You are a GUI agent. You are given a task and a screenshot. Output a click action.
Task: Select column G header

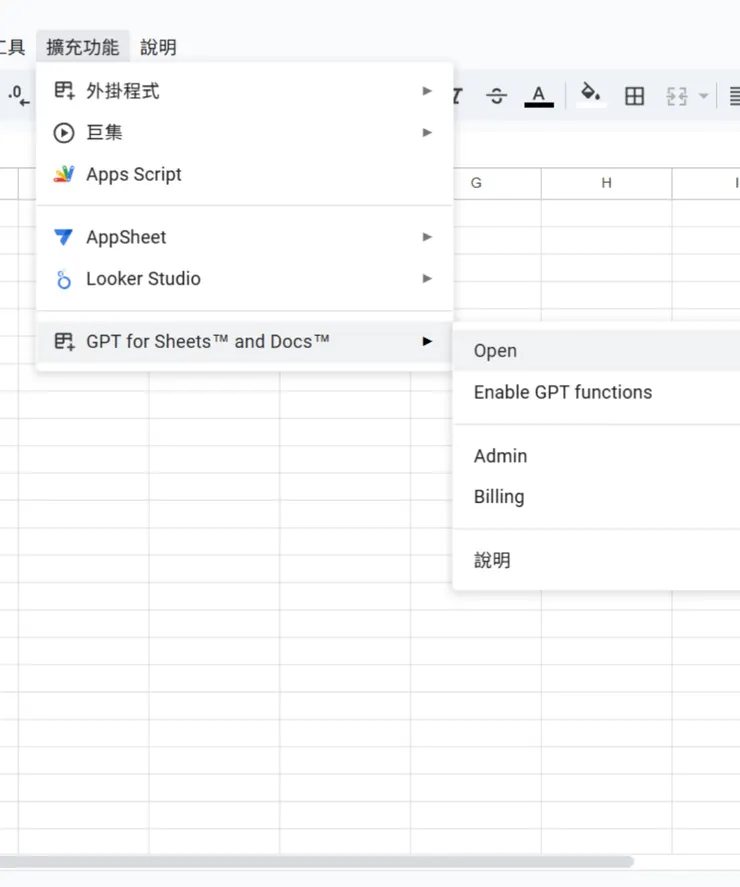pyautogui.click(x=476, y=183)
